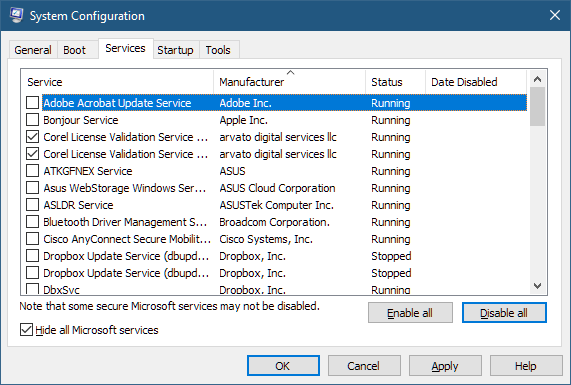The image size is (571, 385).
Task: Click the Cisco Systems, Inc. cell
Action: 266,239
